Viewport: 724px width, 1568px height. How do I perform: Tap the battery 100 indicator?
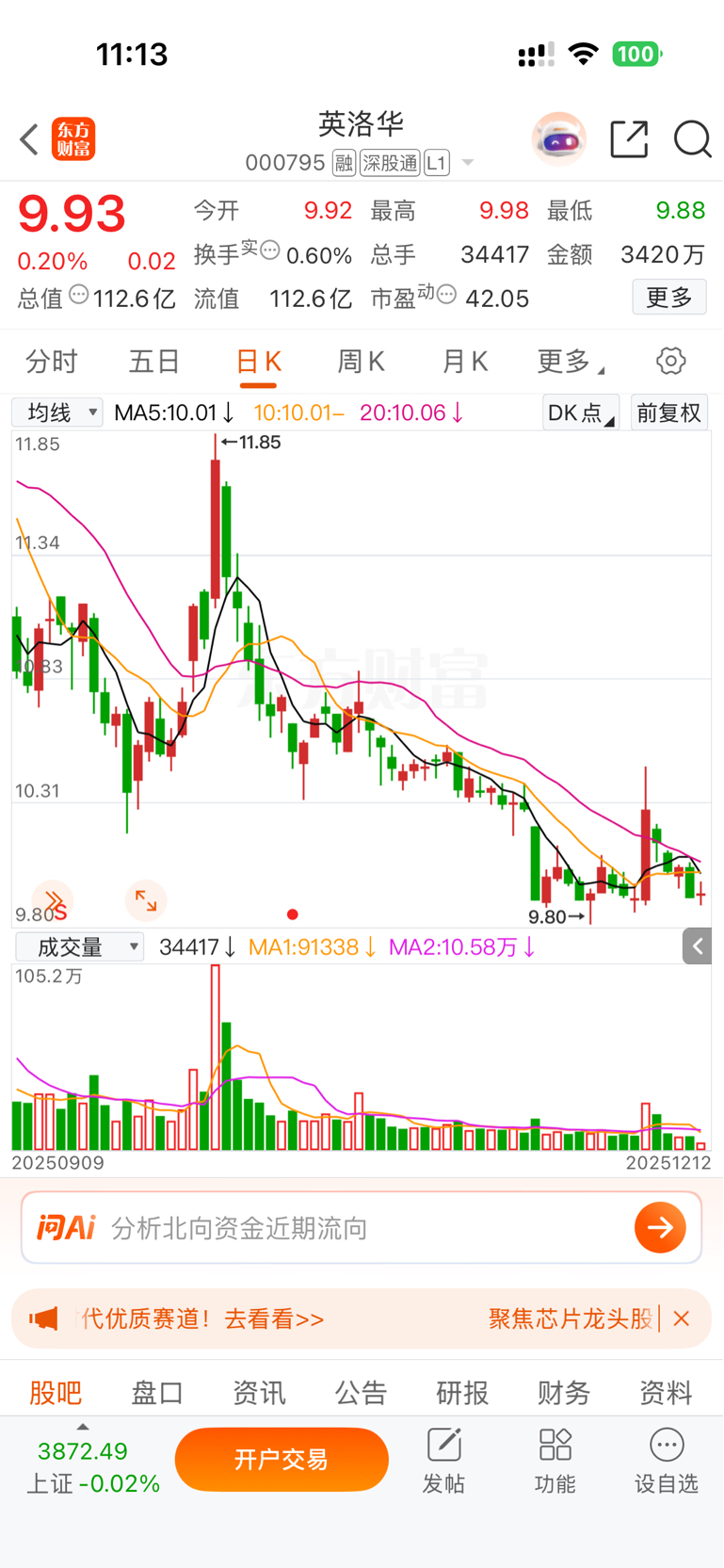[x=637, y=54]
